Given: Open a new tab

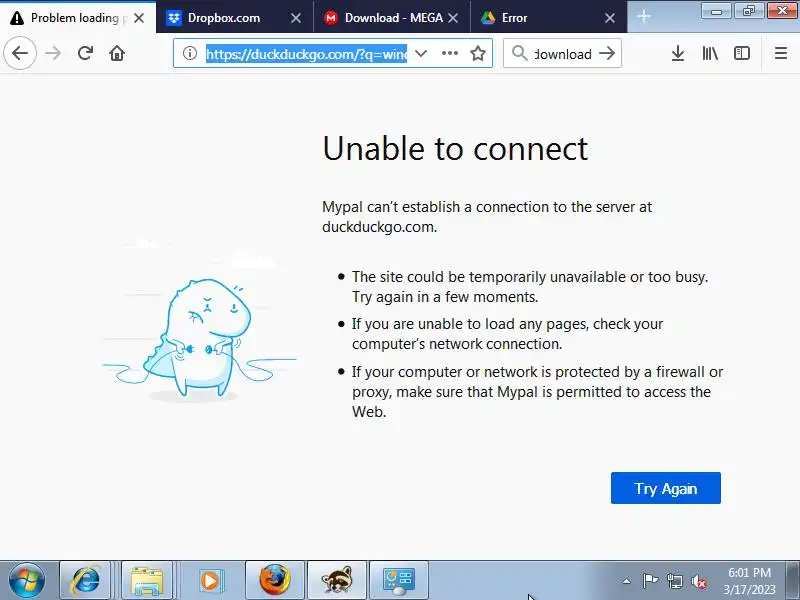Looking at the screenshot, I should (644, 17).
